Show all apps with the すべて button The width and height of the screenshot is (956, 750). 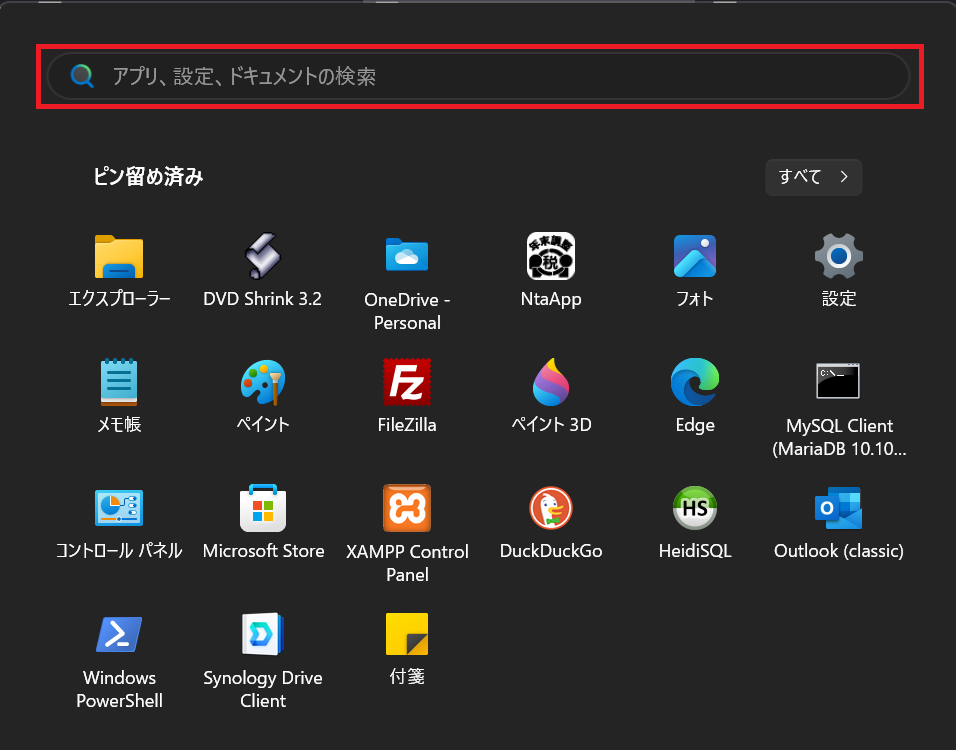(x=813, y=177)
